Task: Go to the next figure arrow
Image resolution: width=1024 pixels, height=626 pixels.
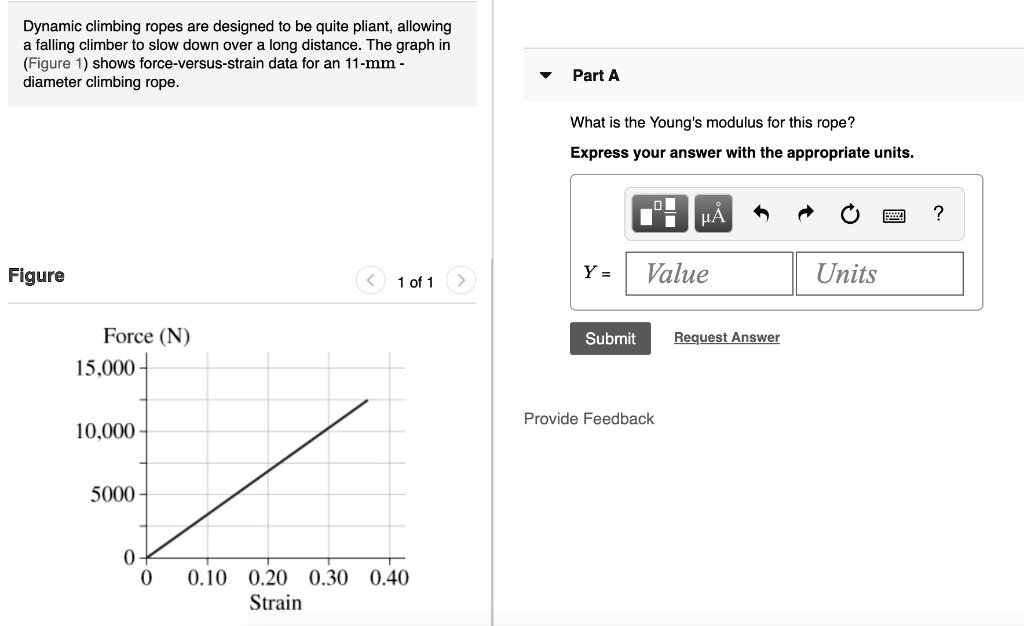Action: (x=460, y=281)
